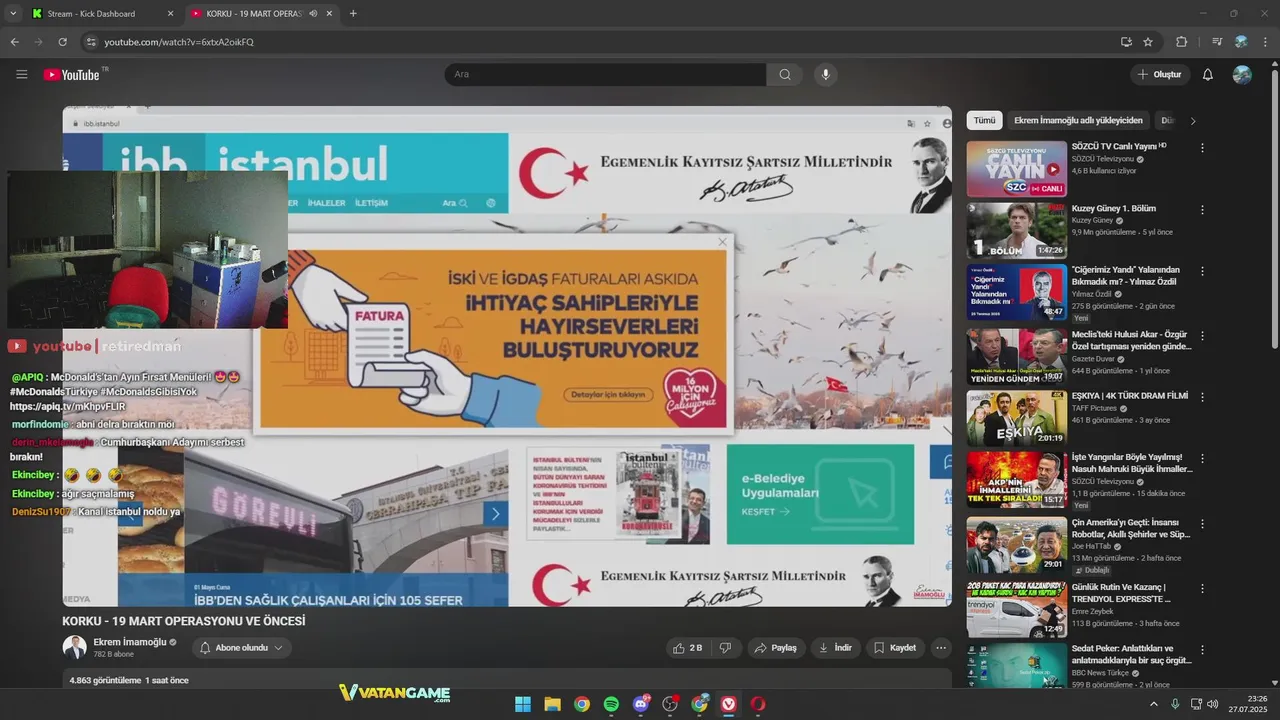Select Ekrem İmamoğlu adlı yükleyiciden chip
This screenshot has width=1280, height=720.
click(x=1078, y=120)
